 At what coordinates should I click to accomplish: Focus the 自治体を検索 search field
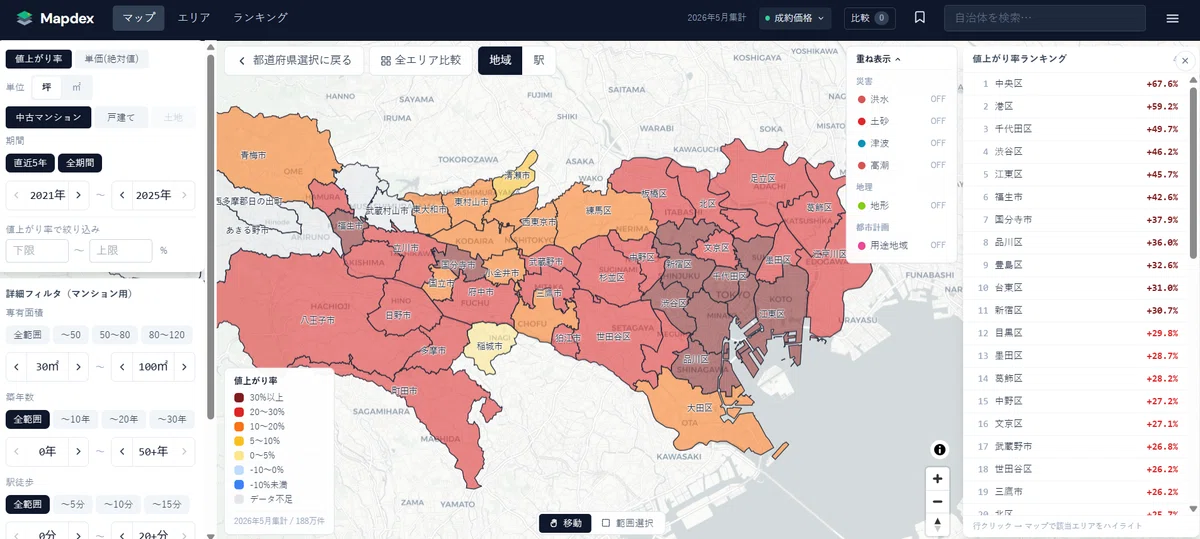(x=1044, y=18)
